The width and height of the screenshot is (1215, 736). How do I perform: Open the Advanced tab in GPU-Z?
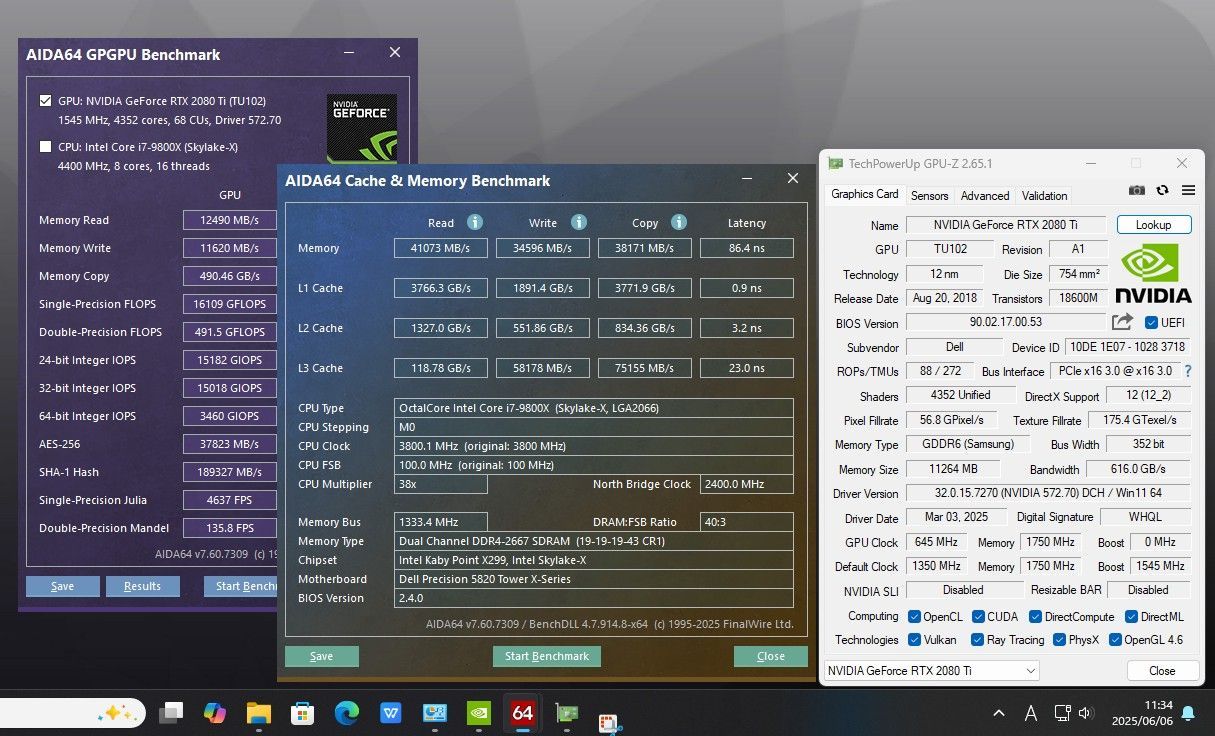point(985,196)
